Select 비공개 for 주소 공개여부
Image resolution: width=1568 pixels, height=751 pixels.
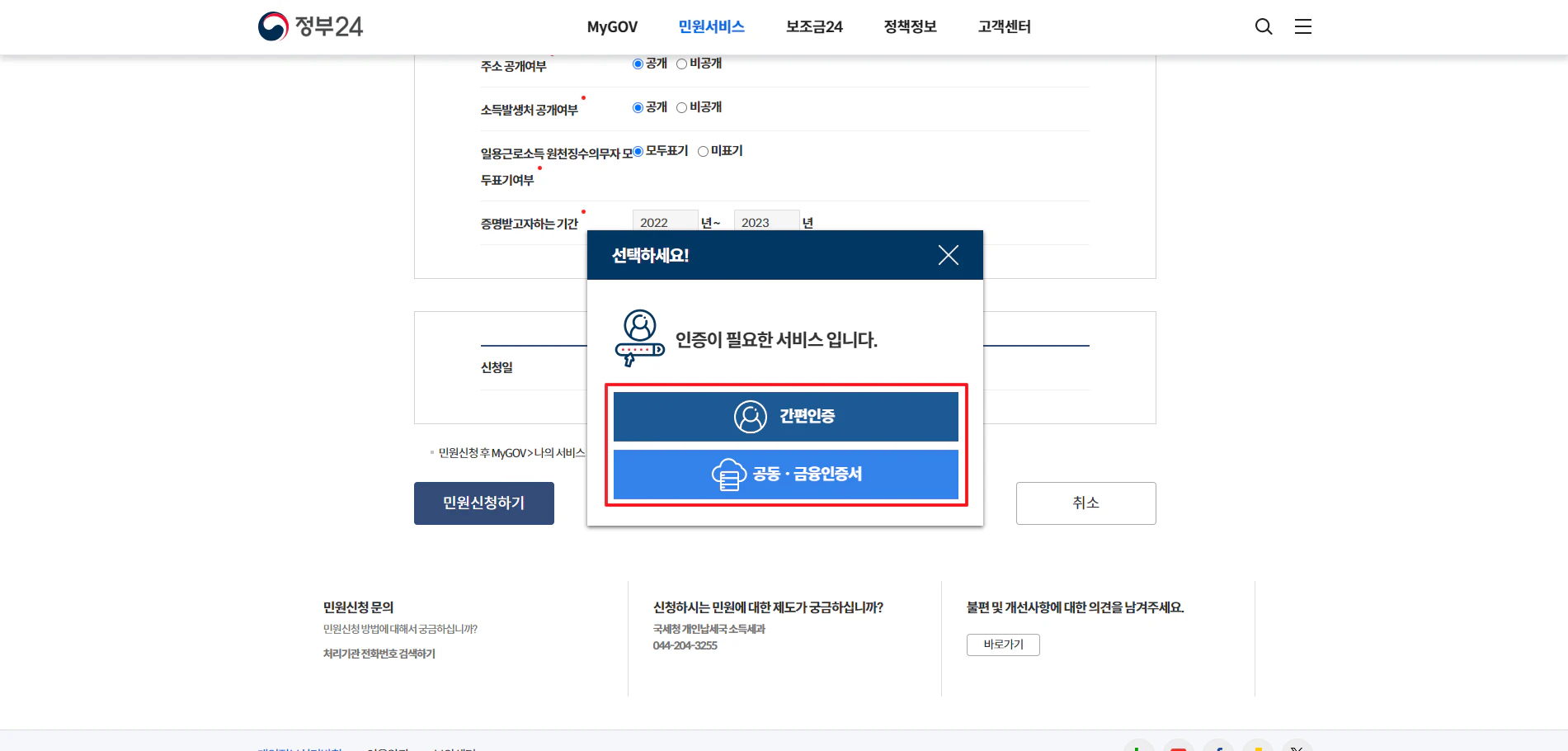[681, 64]
